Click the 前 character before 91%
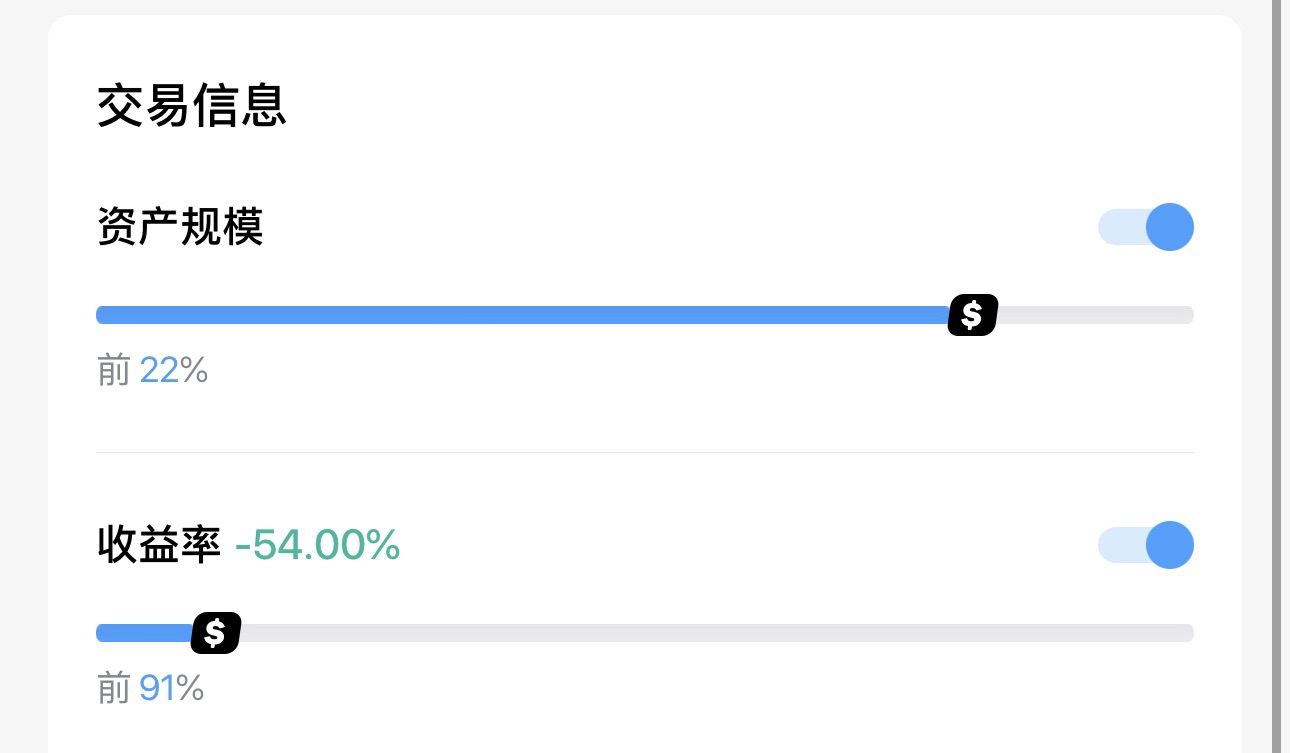Image resolution: width=1290 pixels, height=753 pixels. pos(114,689)
